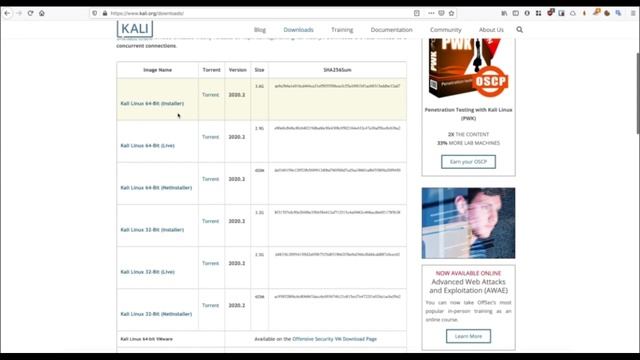Click the Version column header
The width and height of the screenshot is (640, 360).
click(238, 70)
